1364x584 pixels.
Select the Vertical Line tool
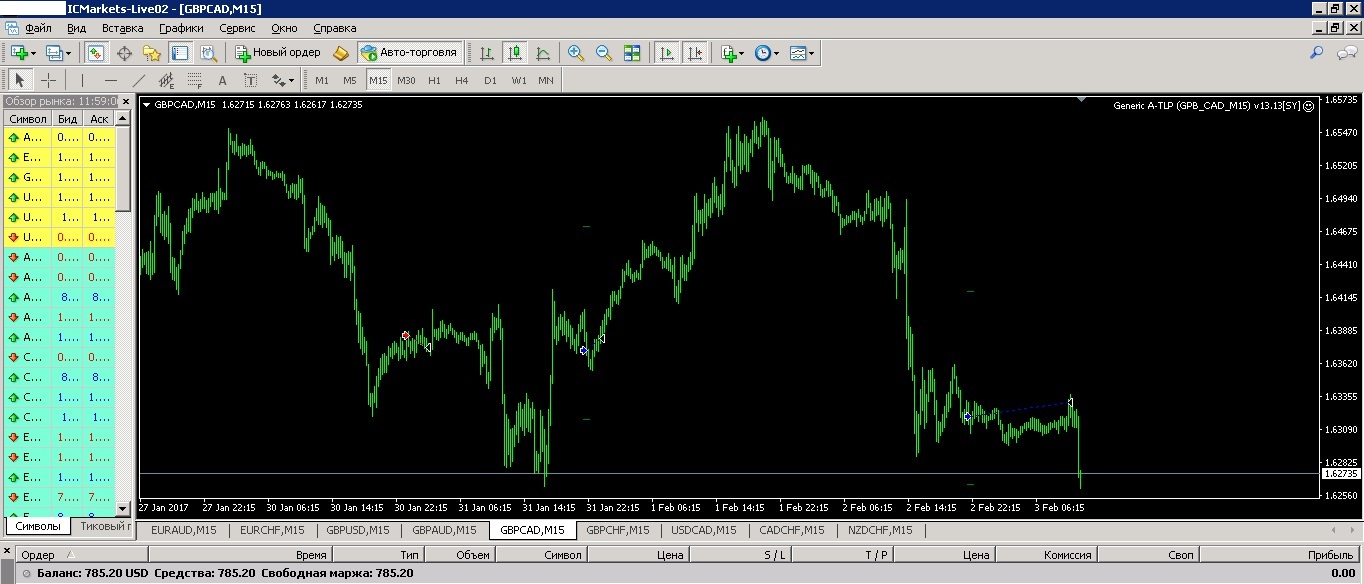(x=82, y=80)
